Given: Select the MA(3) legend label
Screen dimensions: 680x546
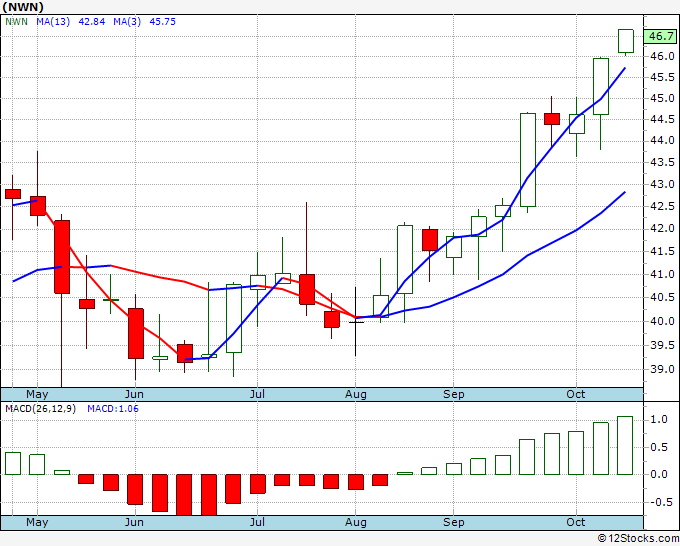Looking at the screenshot, I should (x=127, y=22).
